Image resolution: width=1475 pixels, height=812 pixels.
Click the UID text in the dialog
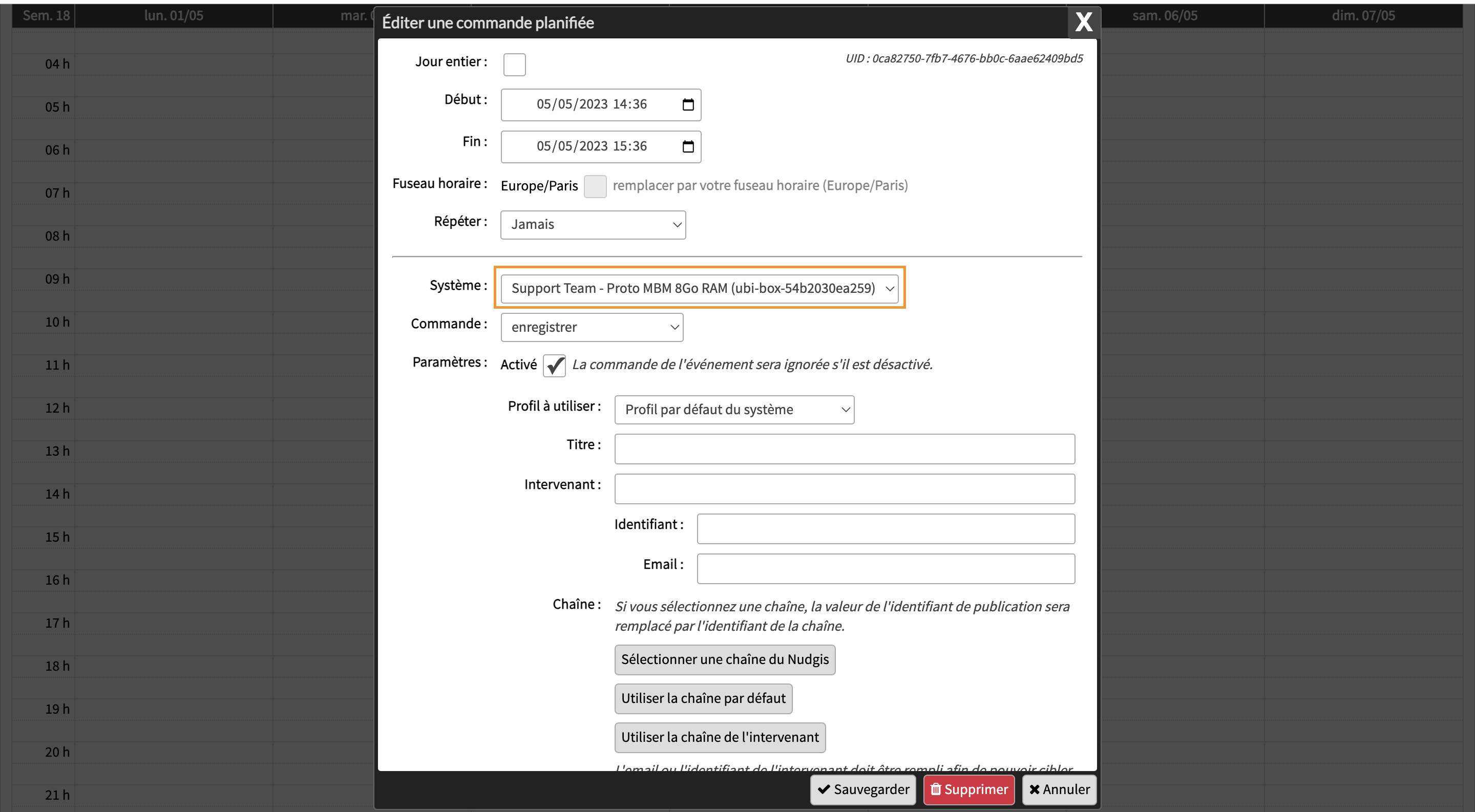pyautogui.click(x=964, y=58)
